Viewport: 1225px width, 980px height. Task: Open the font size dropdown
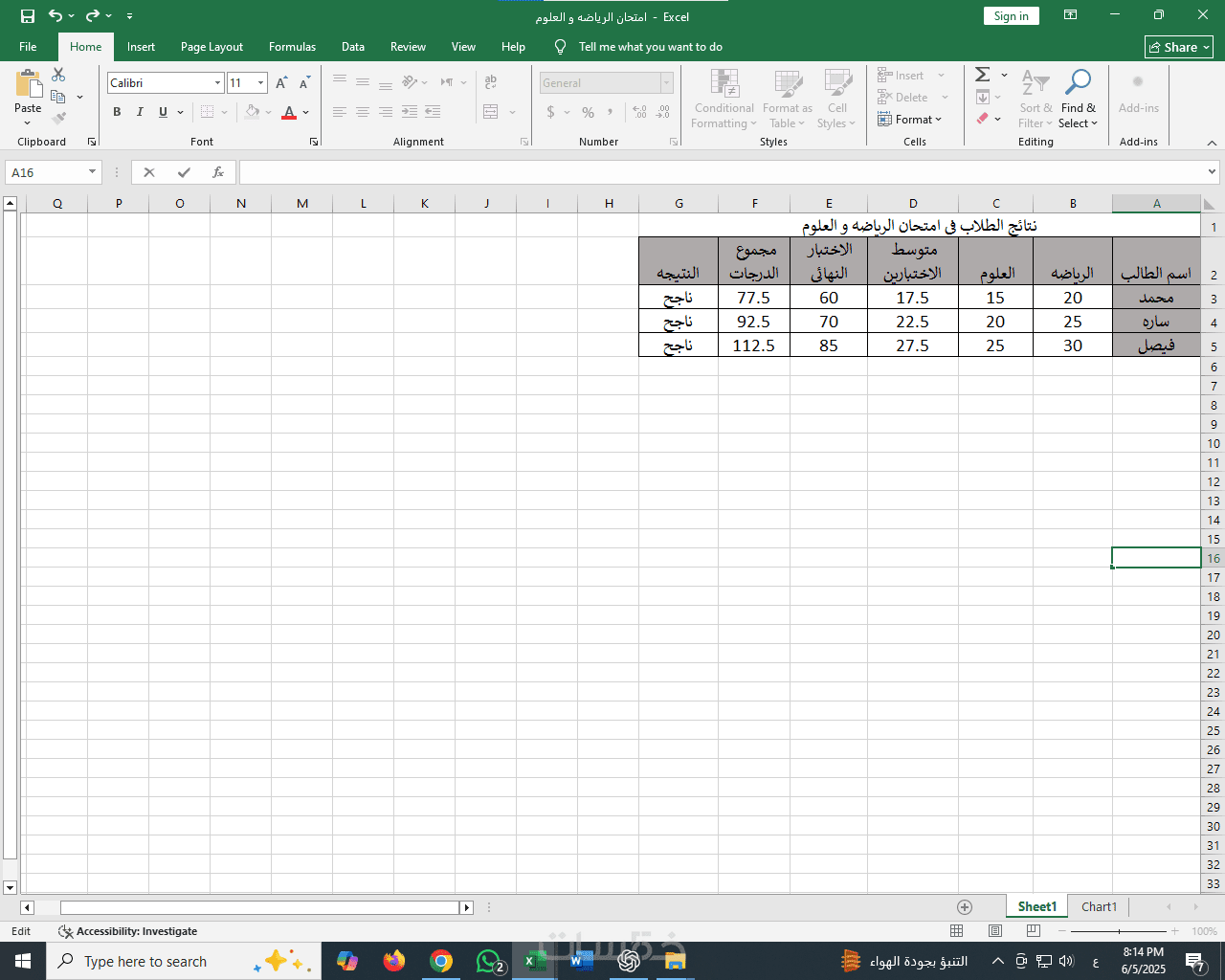point(260,83)
